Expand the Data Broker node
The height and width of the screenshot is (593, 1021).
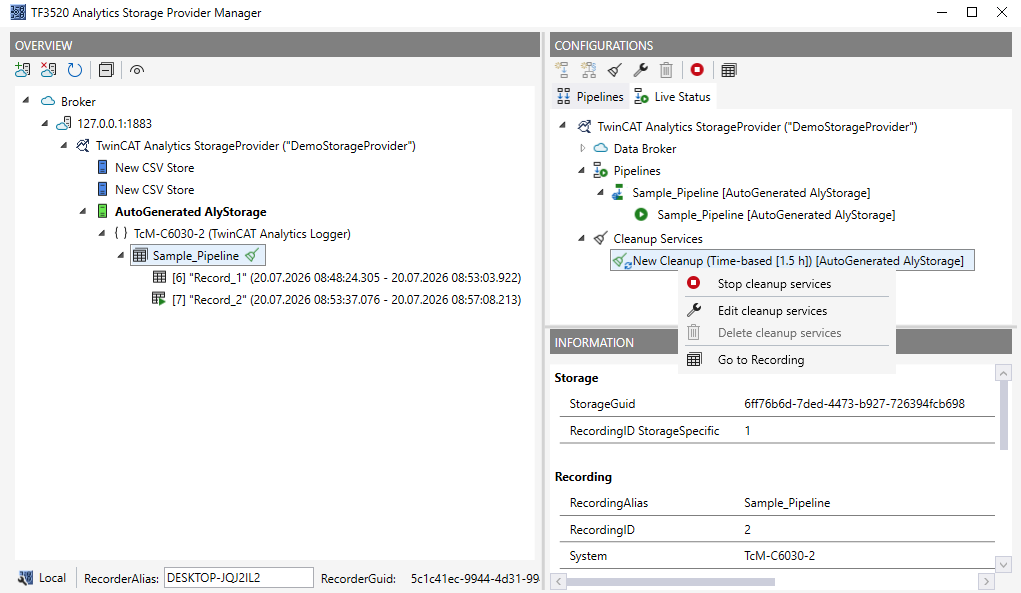[x=582, y=148]
